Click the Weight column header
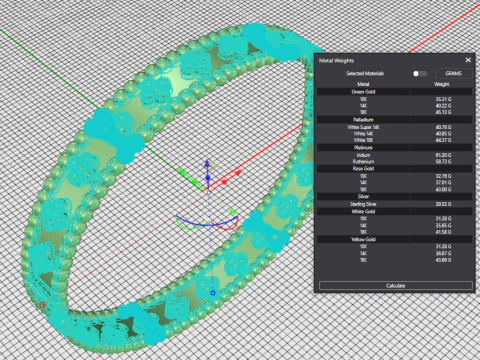The width and height of the screenshot is (480, 360). pos(441,84)
